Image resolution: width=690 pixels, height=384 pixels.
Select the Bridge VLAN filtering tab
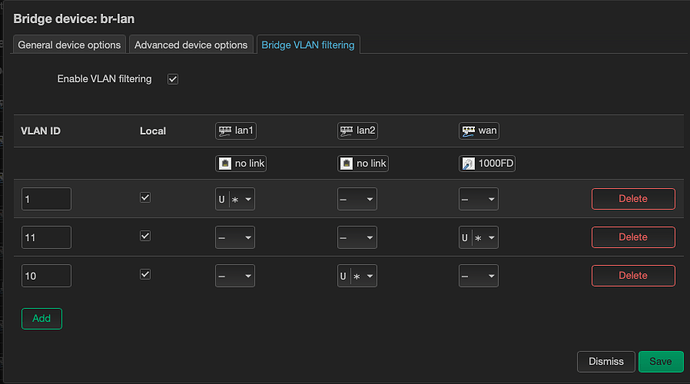pyautogui.click(x=308, y=45)
